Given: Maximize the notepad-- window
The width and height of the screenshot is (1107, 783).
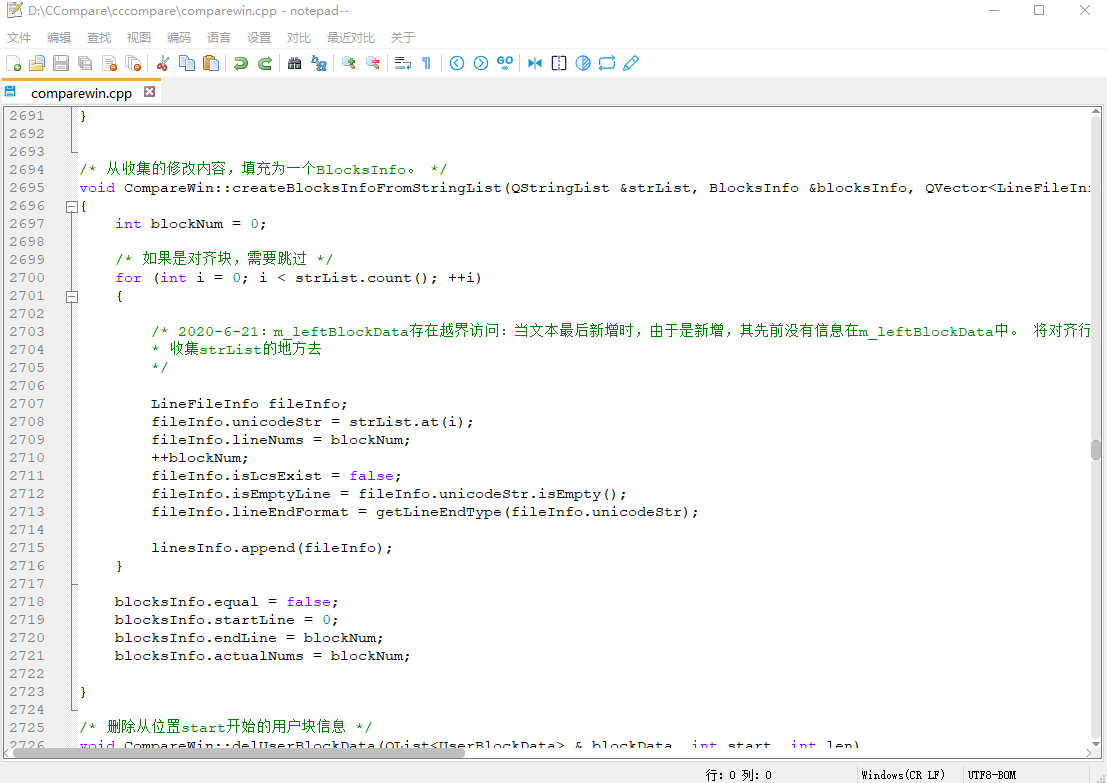Looking at the screenshot, I should [x=1039, y=11].
